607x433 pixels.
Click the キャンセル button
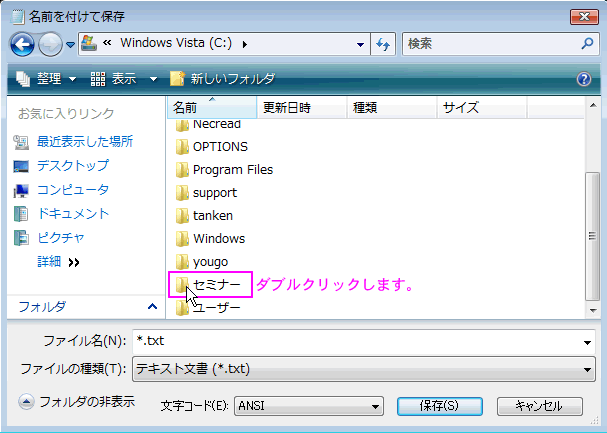[540, 406]
